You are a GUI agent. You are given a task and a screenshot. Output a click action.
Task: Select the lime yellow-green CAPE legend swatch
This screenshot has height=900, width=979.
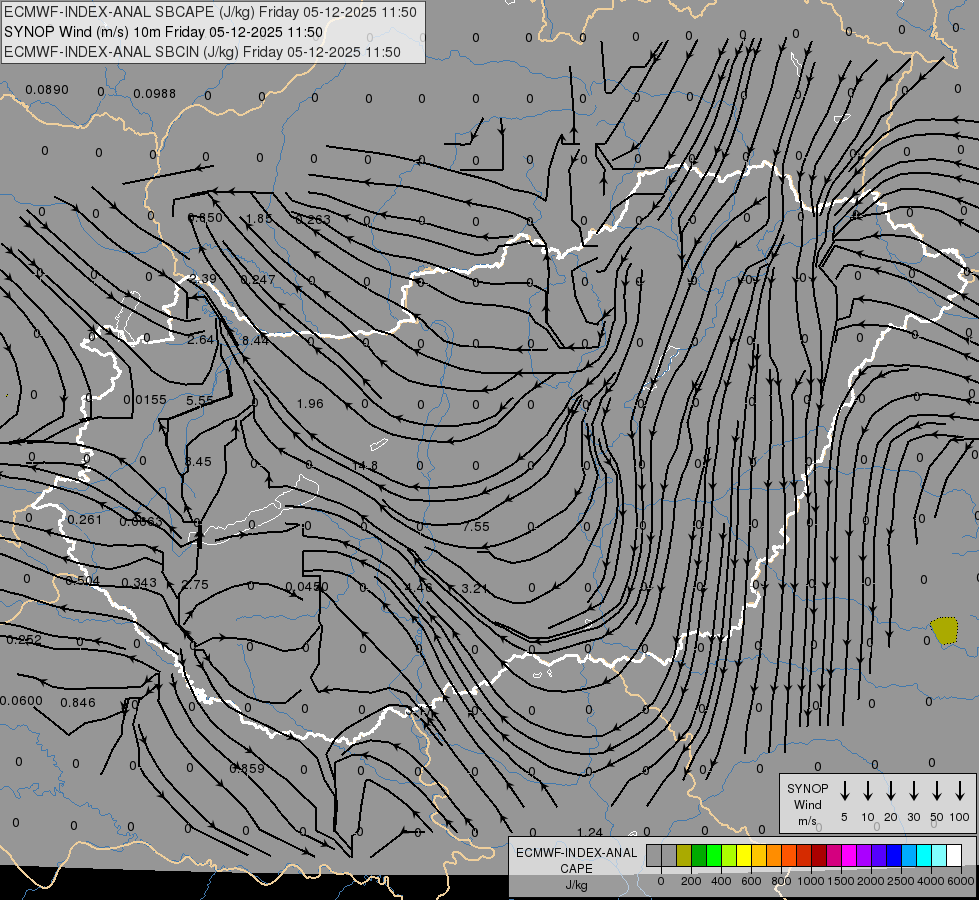point(729,856)
